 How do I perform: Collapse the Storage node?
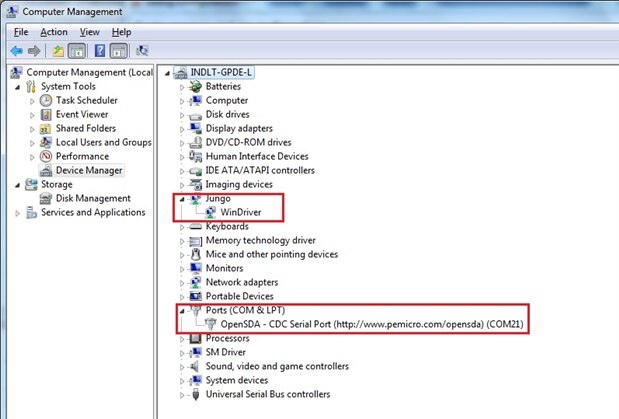pyautogui.click(x=17, y=185)
